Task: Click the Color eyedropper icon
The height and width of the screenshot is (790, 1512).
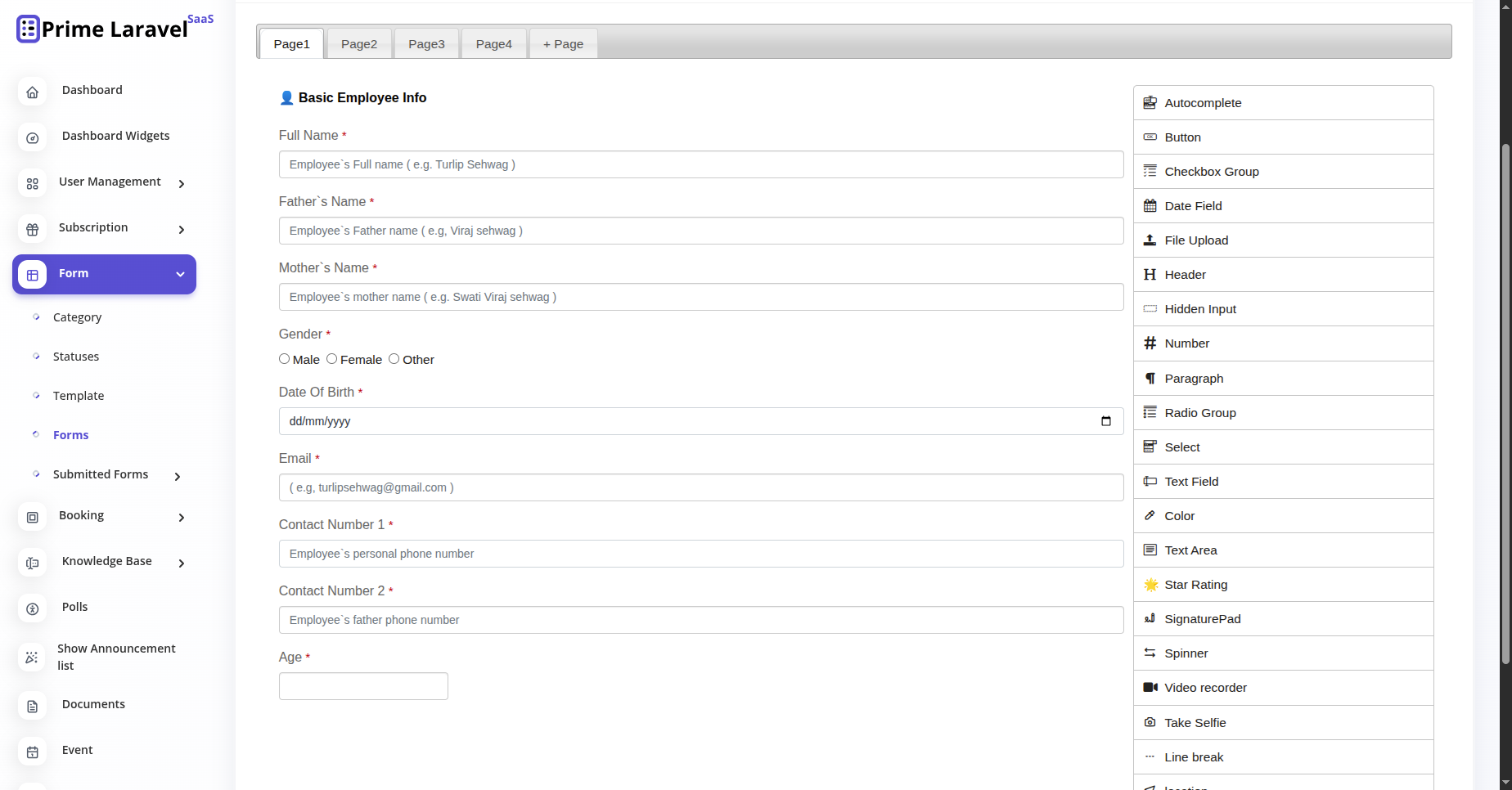Action: point(1150,515)
